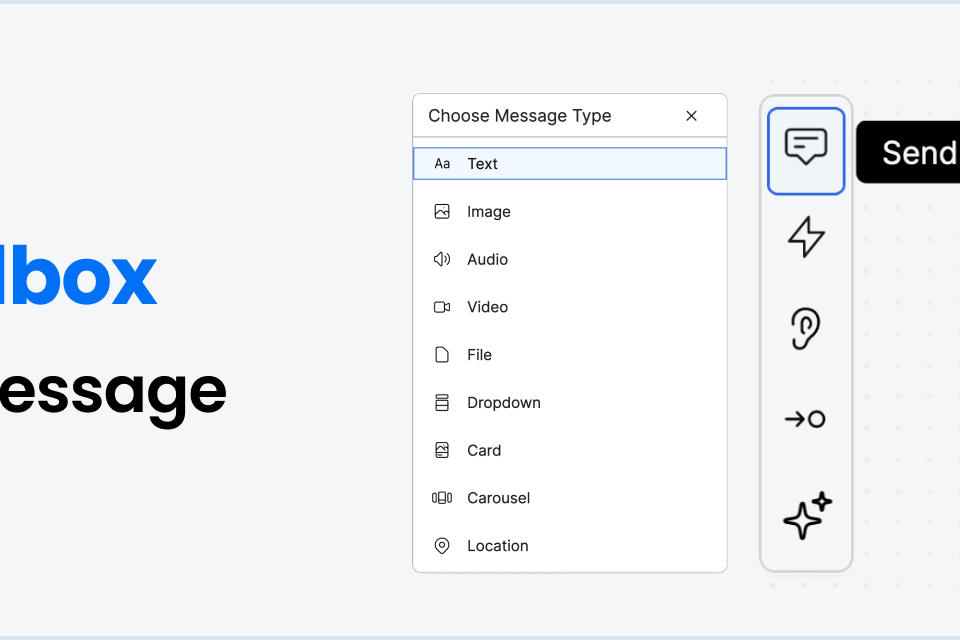The width and height of the screenshot is (960, 640).
Task: Click the jump-to-node arrow icon
Action: (x=806, y=418)
